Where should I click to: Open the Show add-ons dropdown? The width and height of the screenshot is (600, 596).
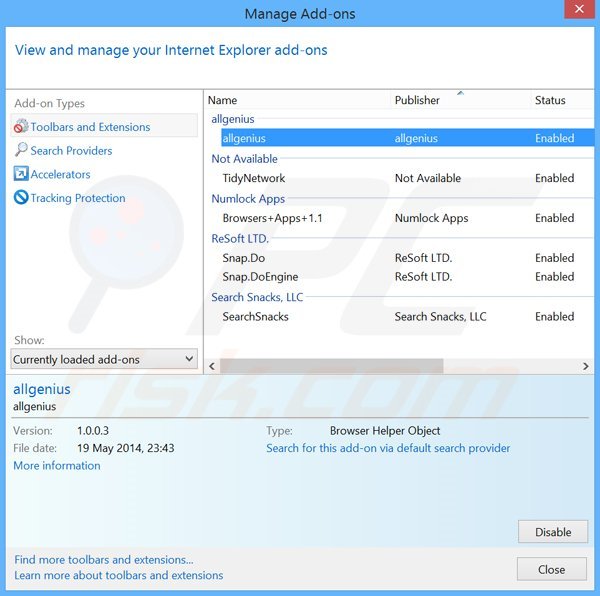104,359
